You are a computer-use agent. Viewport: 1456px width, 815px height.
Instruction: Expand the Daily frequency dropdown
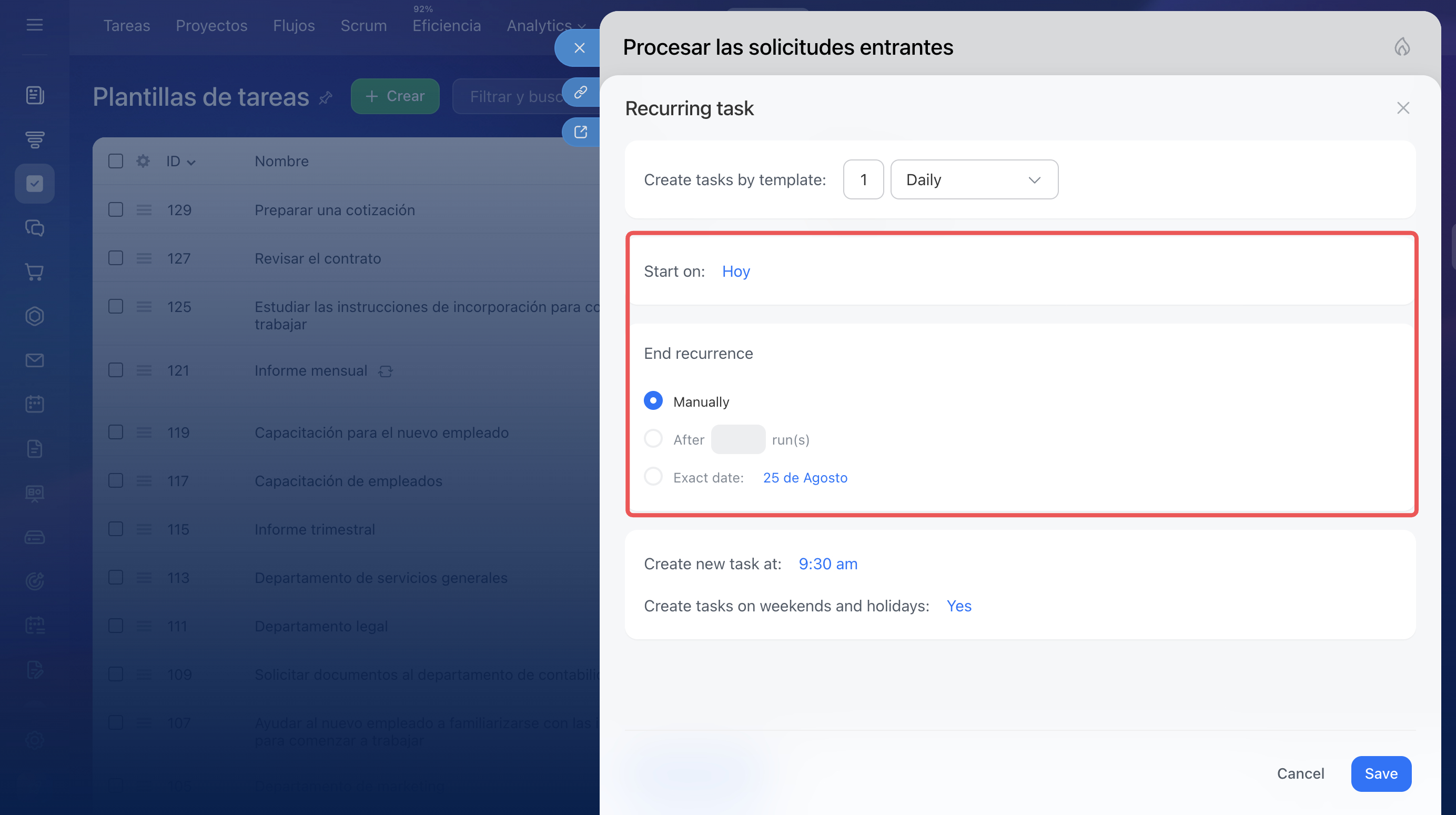point(974,180)
